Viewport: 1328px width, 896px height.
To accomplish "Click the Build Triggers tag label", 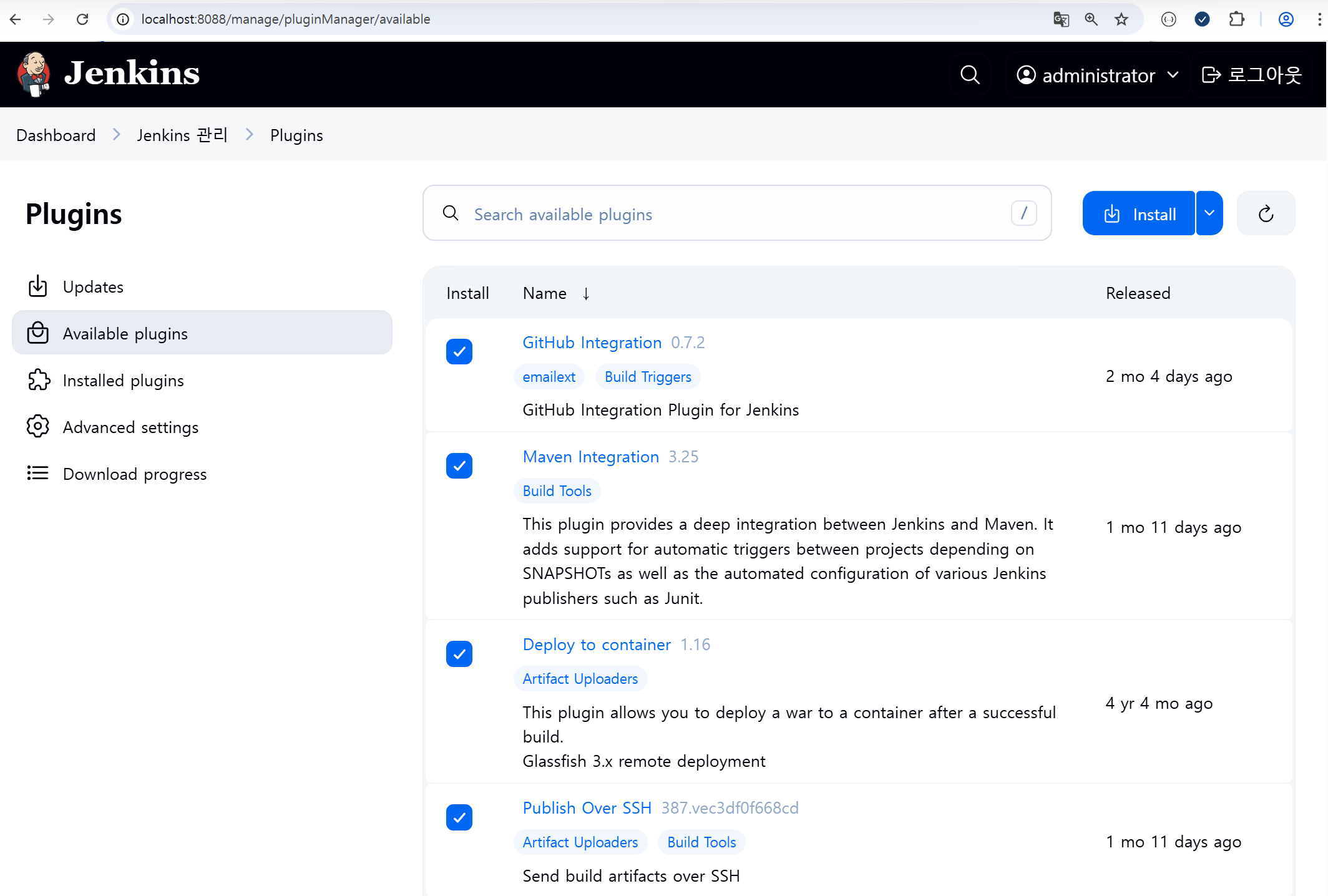I will [x=648, y=377].
